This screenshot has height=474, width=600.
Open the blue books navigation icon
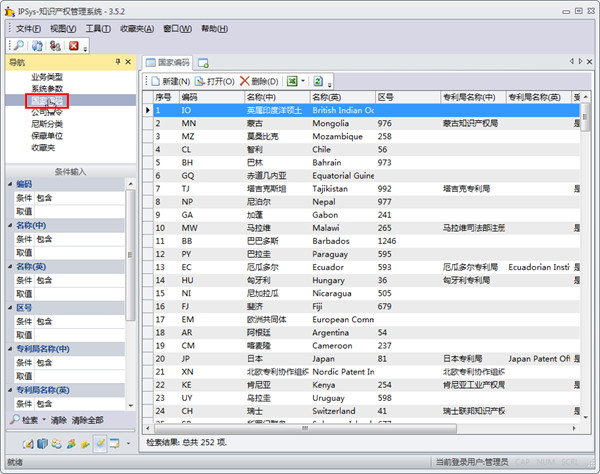(x=42, y=444)
